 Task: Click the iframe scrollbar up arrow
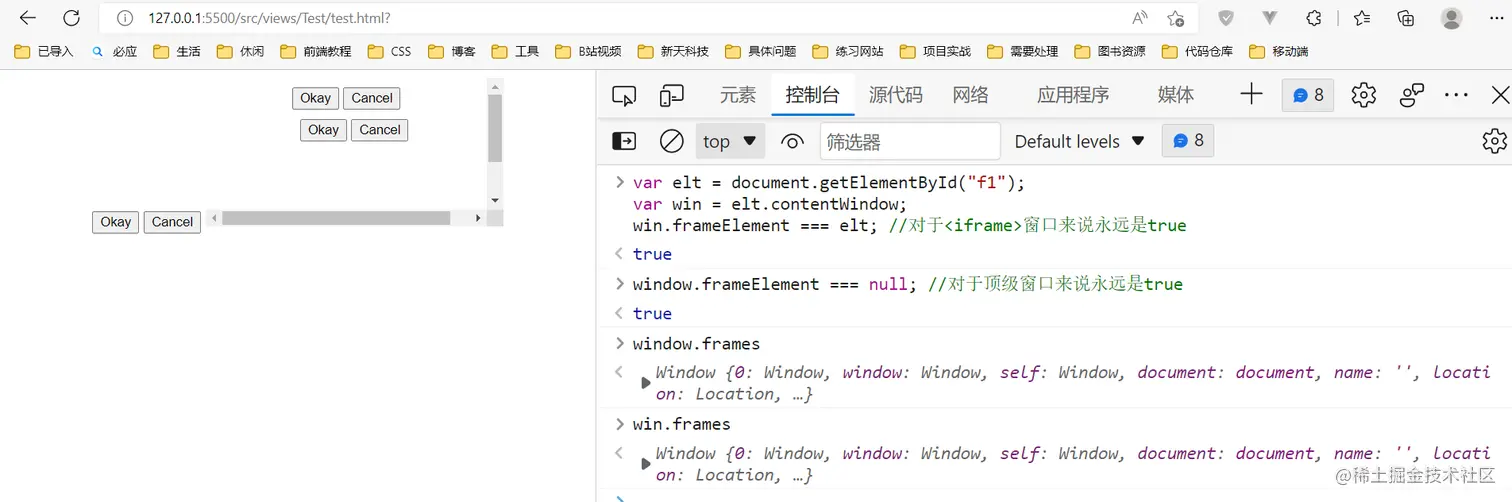click(x=495, y=86)
